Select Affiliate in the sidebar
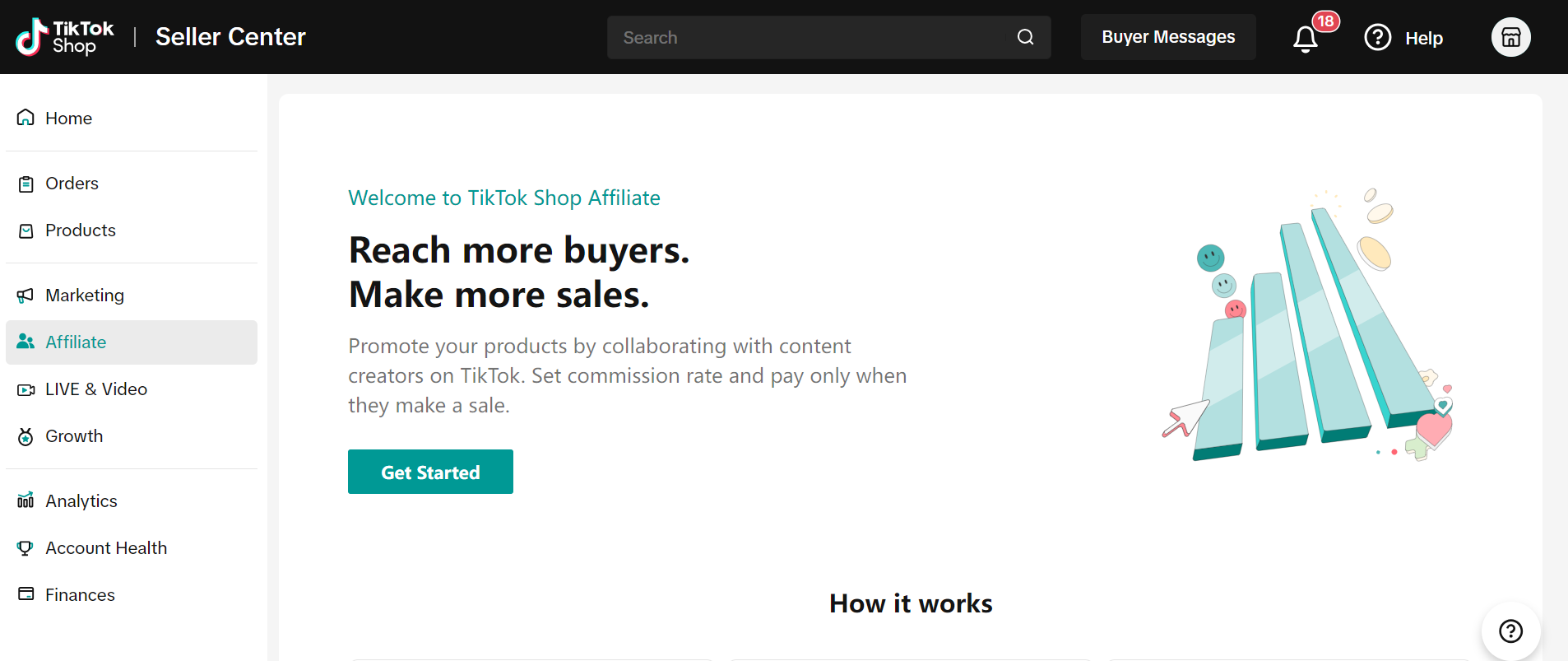 [x=76, y=342]
